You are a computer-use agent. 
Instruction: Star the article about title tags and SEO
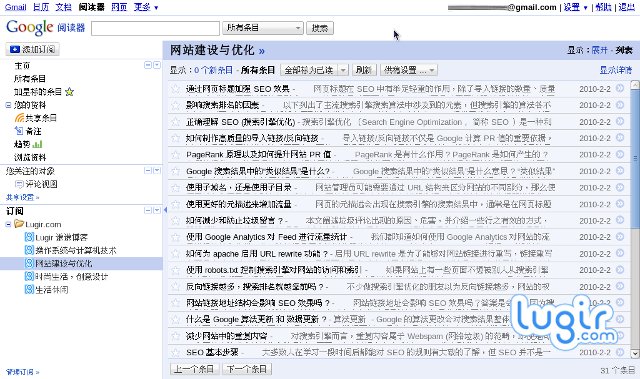click(176, 89)
